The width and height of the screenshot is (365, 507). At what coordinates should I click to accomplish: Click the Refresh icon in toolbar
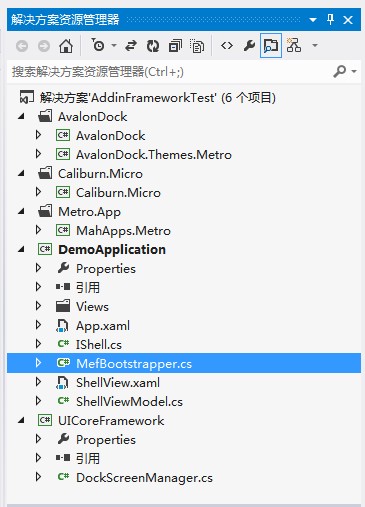pos(153,46)
